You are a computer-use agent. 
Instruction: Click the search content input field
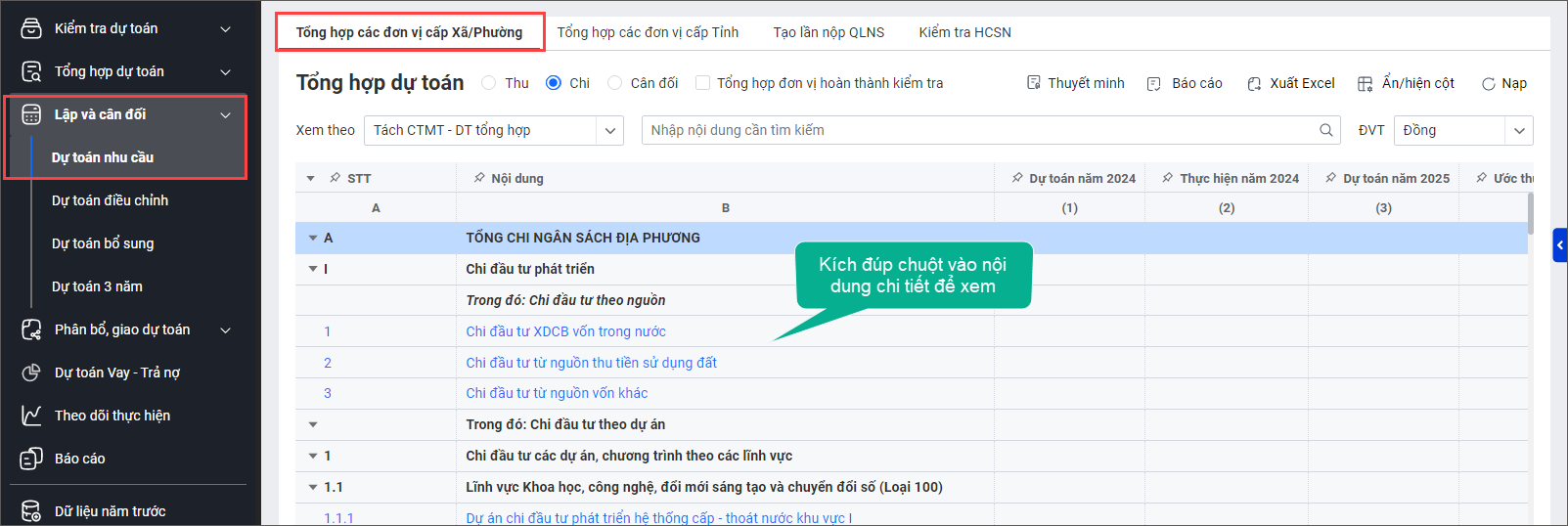click(x=978, y=130)
